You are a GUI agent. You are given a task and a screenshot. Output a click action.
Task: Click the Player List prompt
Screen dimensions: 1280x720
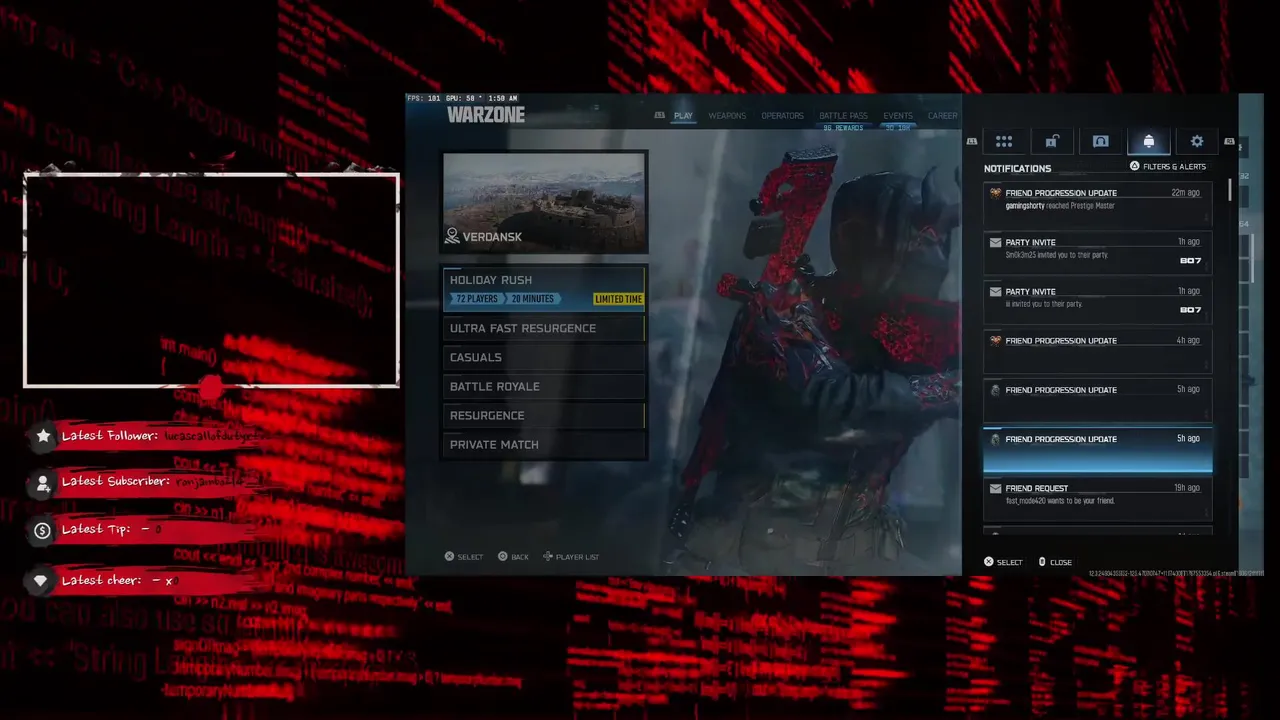click(x=570, y=556)
